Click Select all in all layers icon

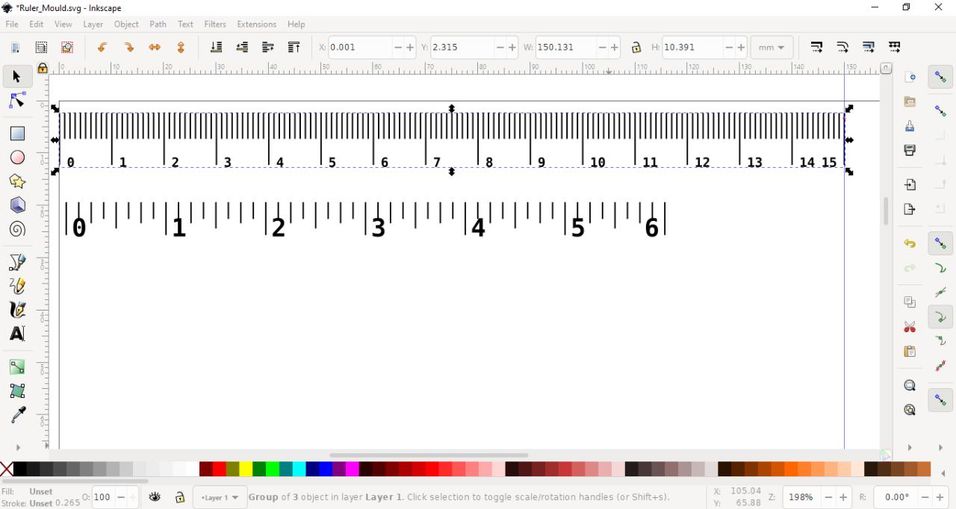[41, 47]
